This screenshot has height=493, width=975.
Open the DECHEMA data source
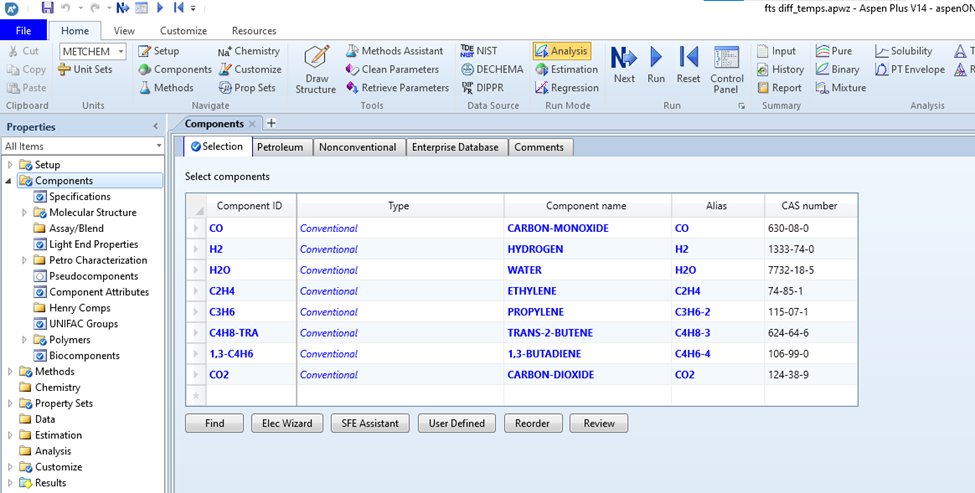click(492, 69)
